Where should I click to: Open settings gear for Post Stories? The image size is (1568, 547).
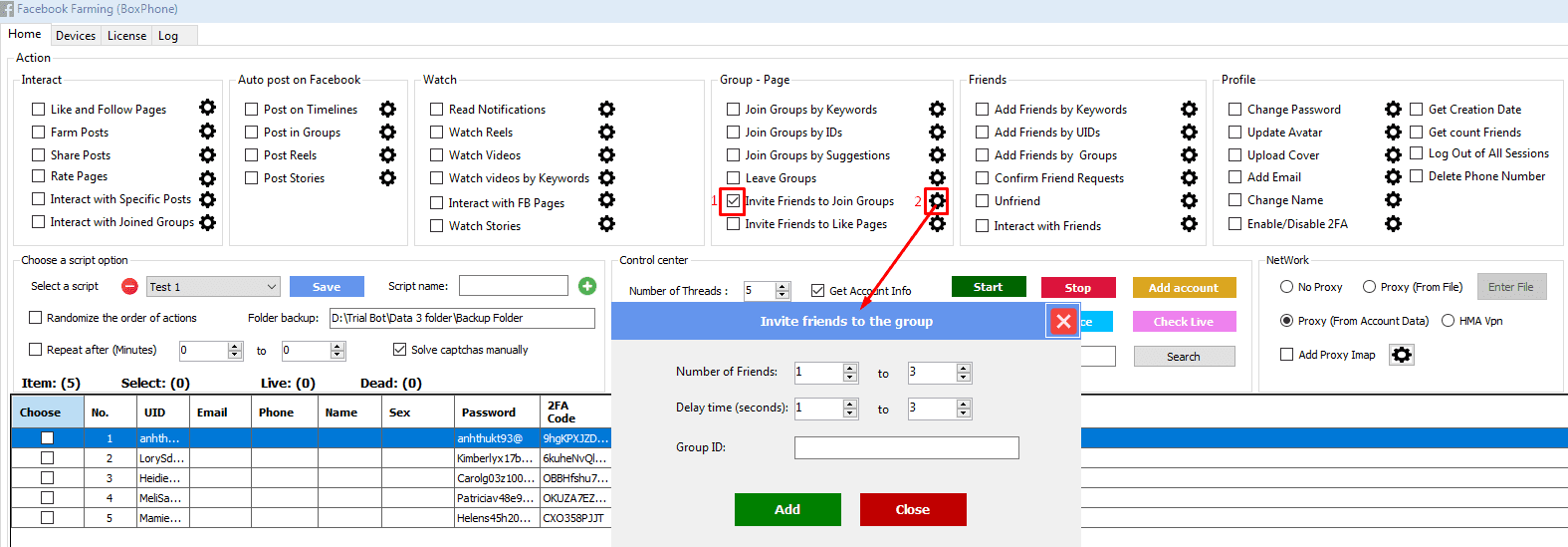(387, 177)
